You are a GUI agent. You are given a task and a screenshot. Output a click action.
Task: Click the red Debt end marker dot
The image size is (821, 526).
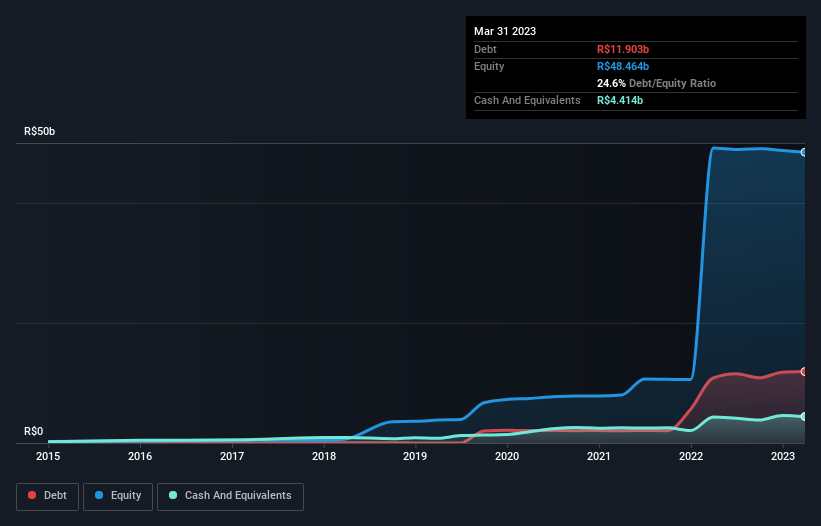click(x=804, y=372)
